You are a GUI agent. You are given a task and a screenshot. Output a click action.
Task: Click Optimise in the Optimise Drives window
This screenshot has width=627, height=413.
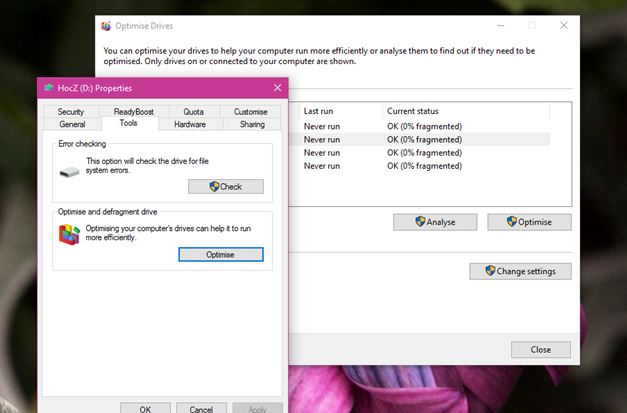tap(529, 222)
